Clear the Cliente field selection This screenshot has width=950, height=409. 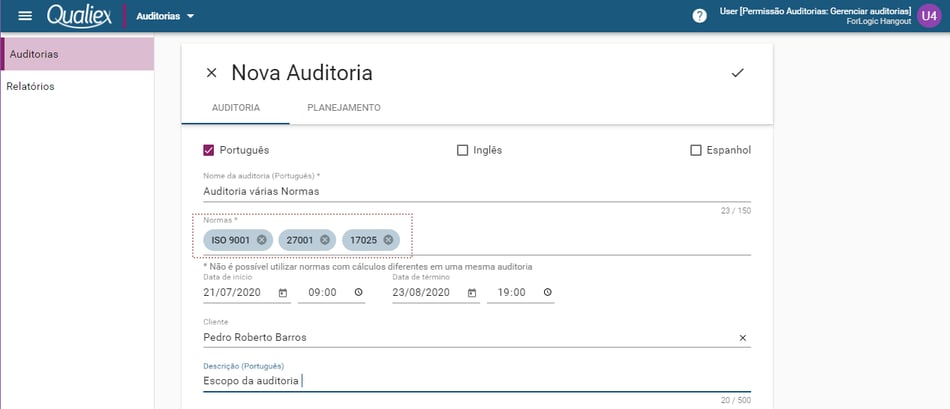743,338
